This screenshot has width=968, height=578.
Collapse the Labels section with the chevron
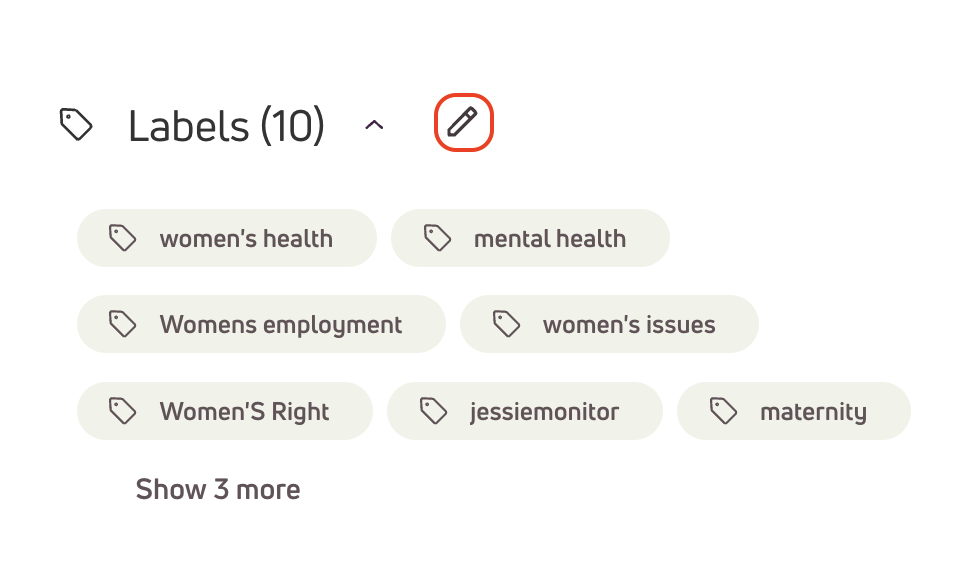coord(374,125)
